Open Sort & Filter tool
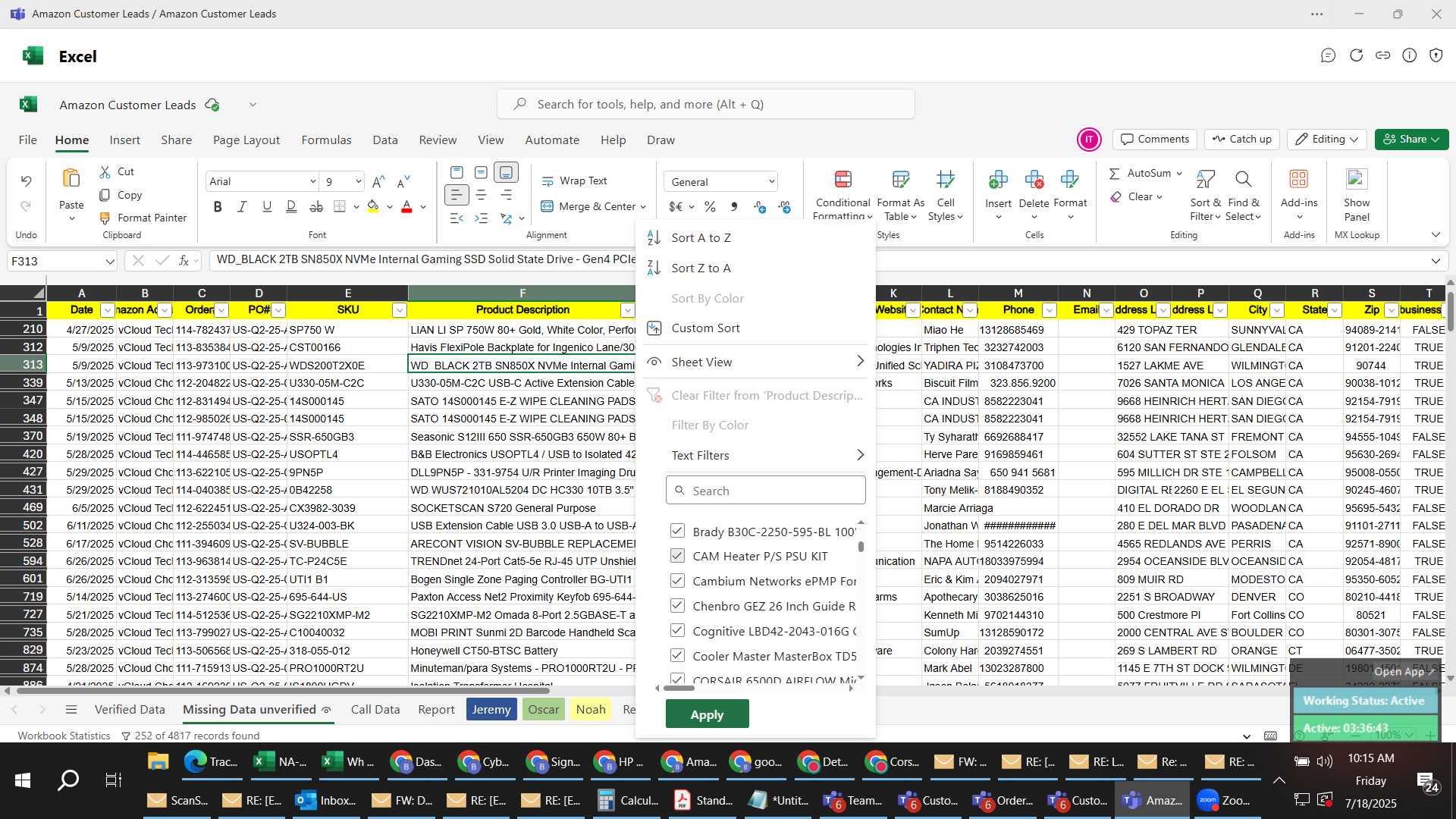The width and height of the screenshot is (1456, 819). coord(1205,195)
